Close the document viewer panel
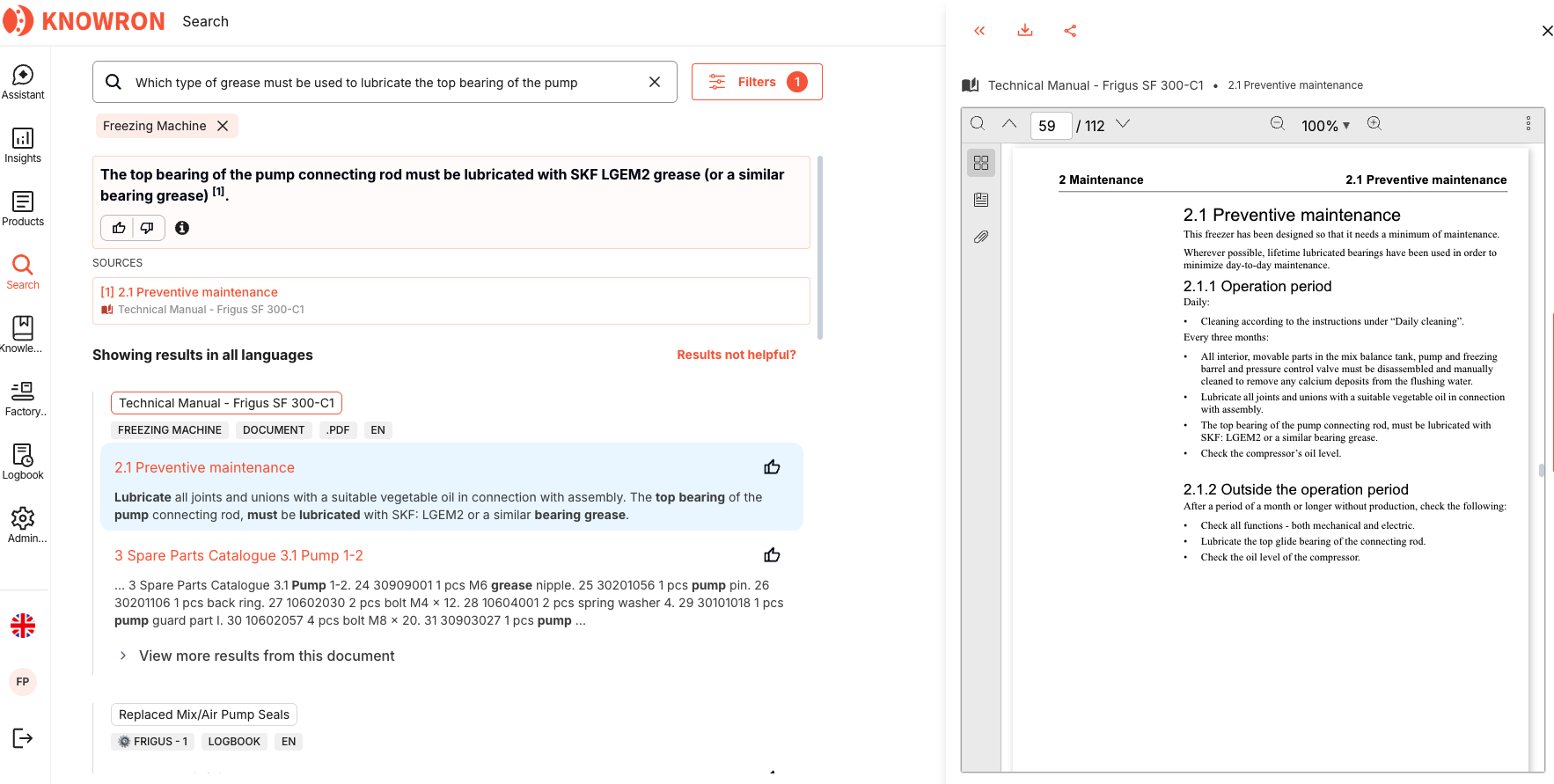 click(x=1547, y=31)
